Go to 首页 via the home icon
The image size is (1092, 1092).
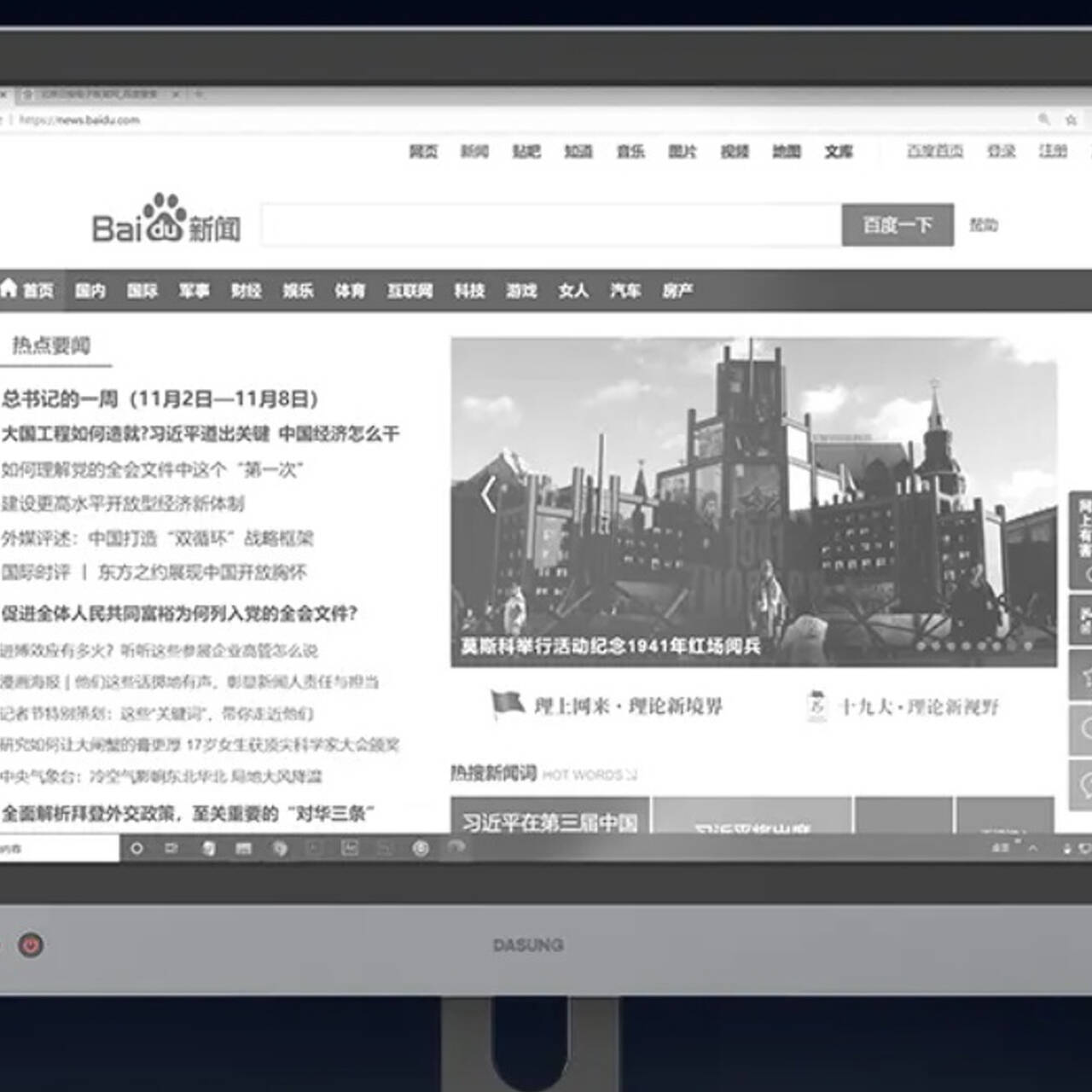click(x=9, y=289)
